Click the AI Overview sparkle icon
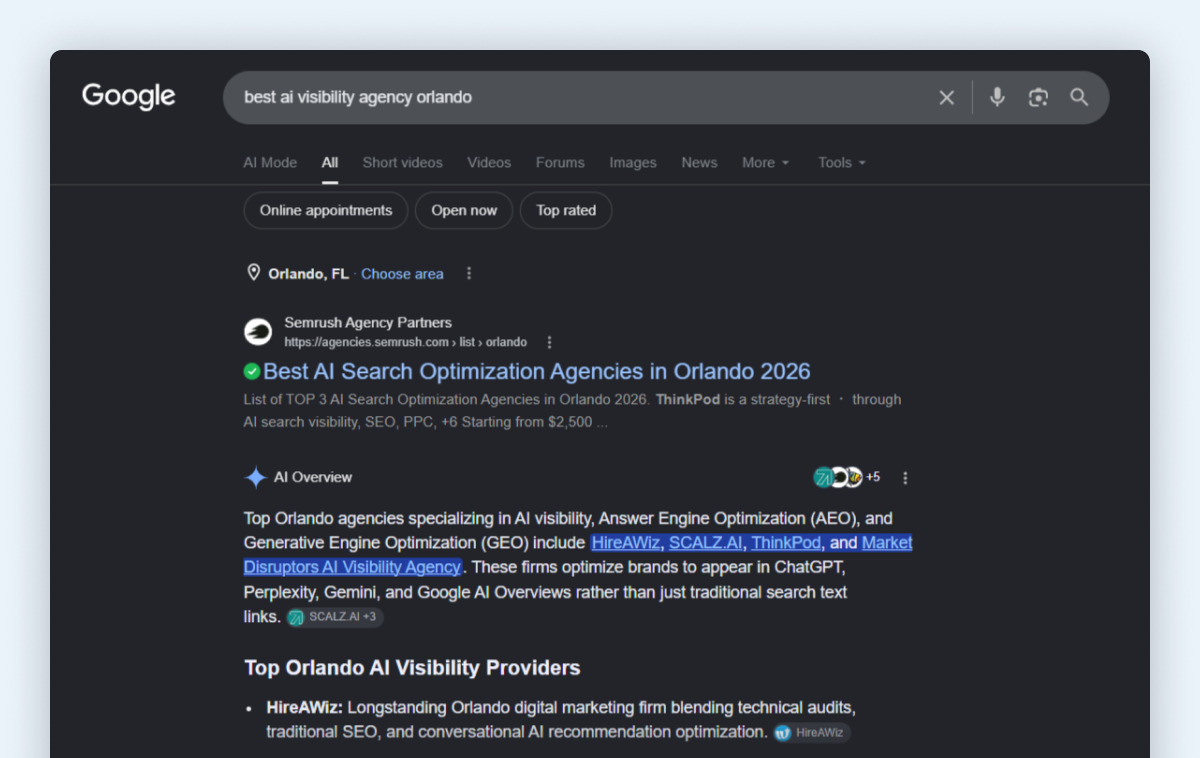 (255, 477)
